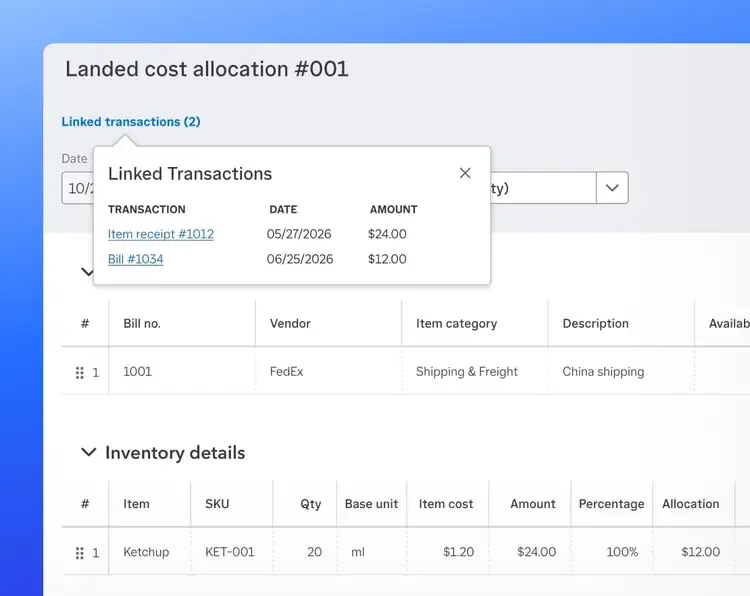Select bill number 1001 cell
The image size is (750, 596).
click(182, 371)
